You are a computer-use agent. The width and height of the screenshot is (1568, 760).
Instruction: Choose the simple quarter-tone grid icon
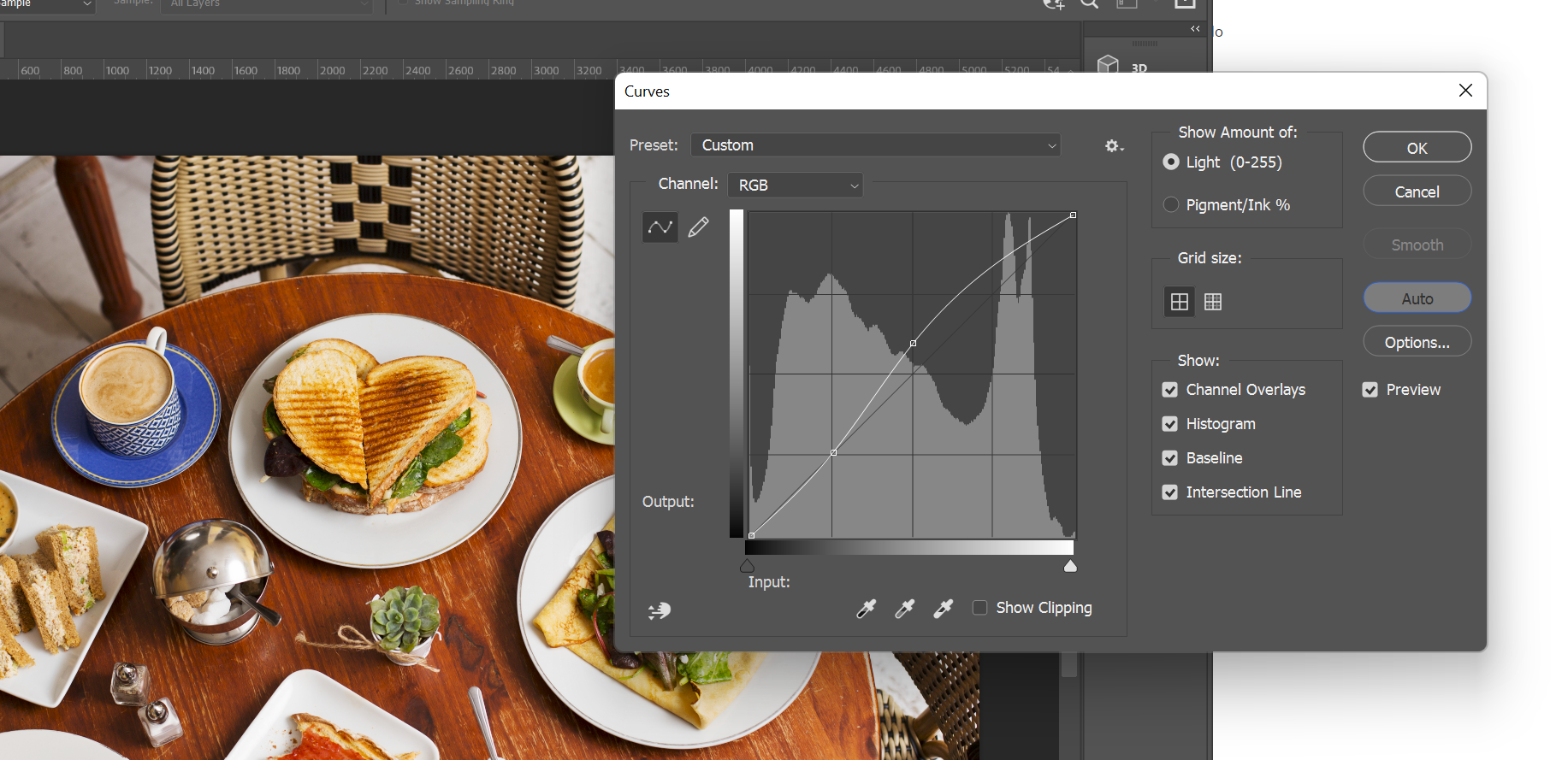click(x=1180, y=302)
